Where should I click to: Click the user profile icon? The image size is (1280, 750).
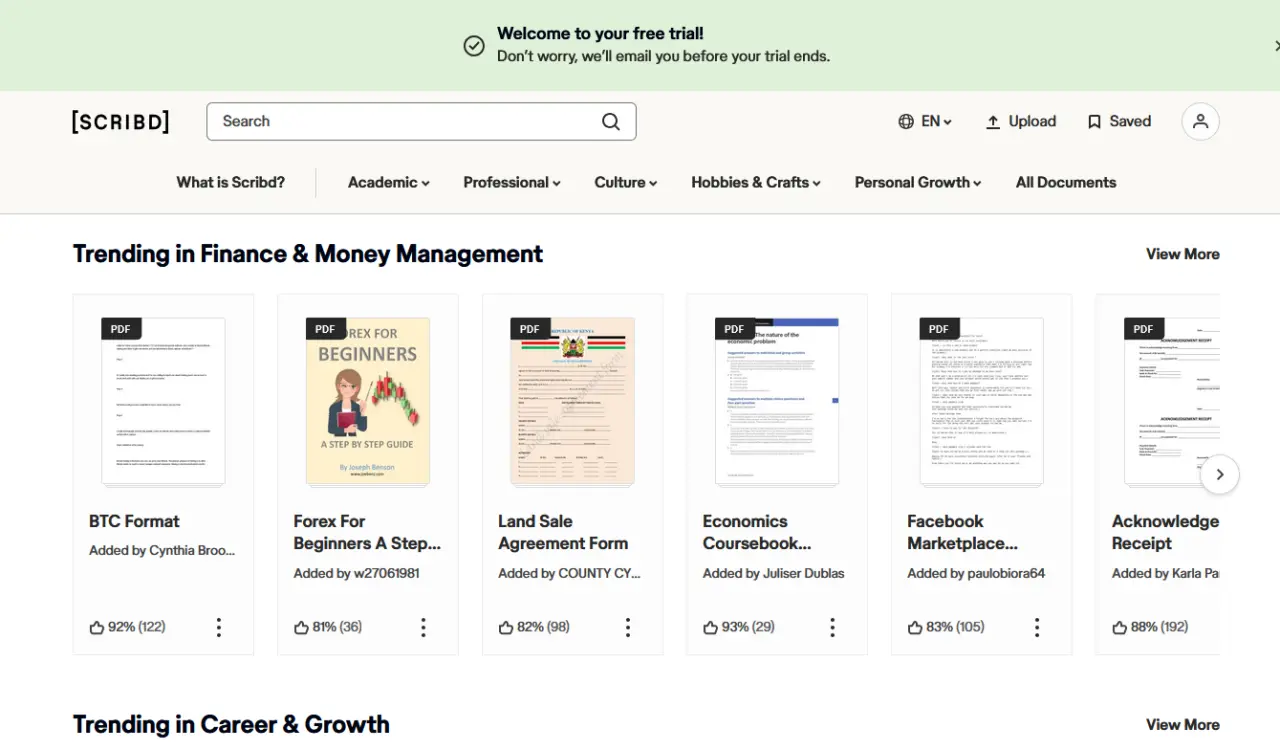pos(1201,121)
